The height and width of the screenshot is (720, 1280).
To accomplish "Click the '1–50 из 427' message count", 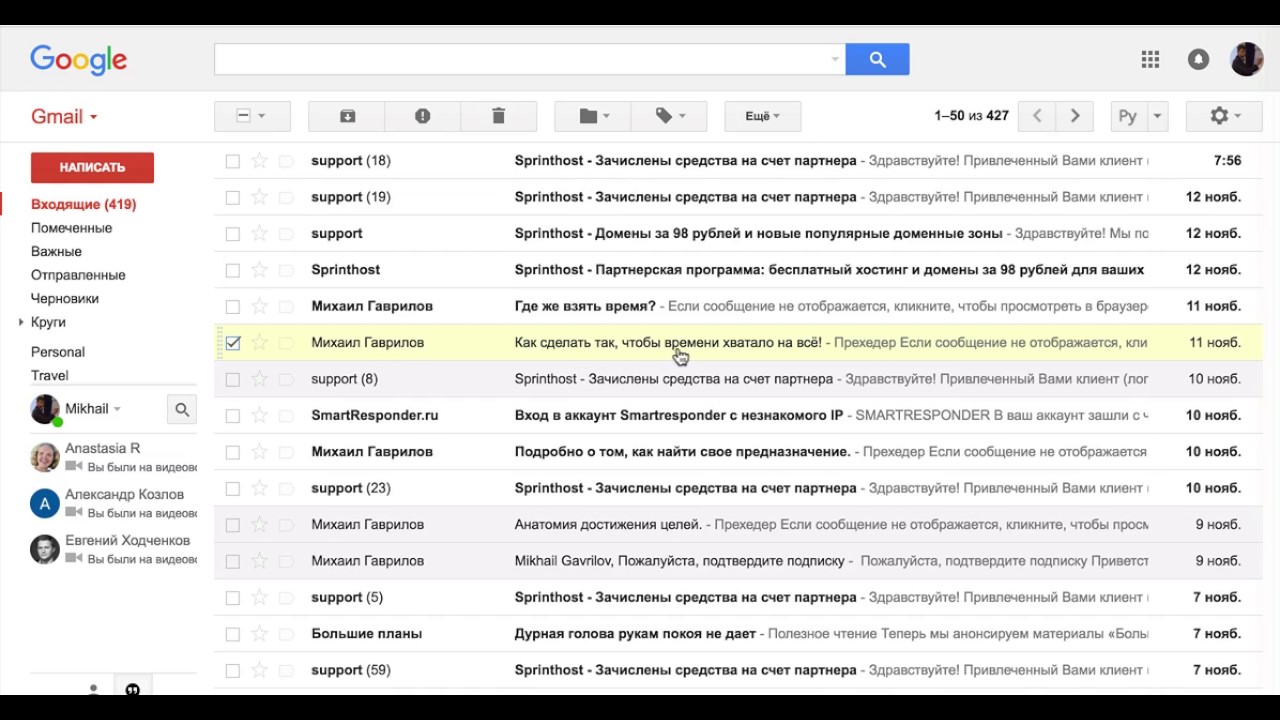I will [x=971, y=116].
